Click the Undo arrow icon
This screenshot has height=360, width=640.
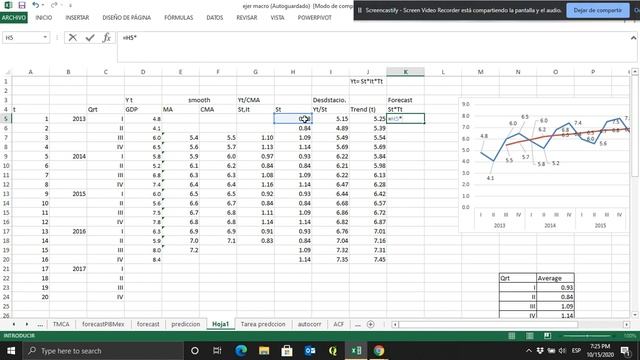tap(36, 5)
